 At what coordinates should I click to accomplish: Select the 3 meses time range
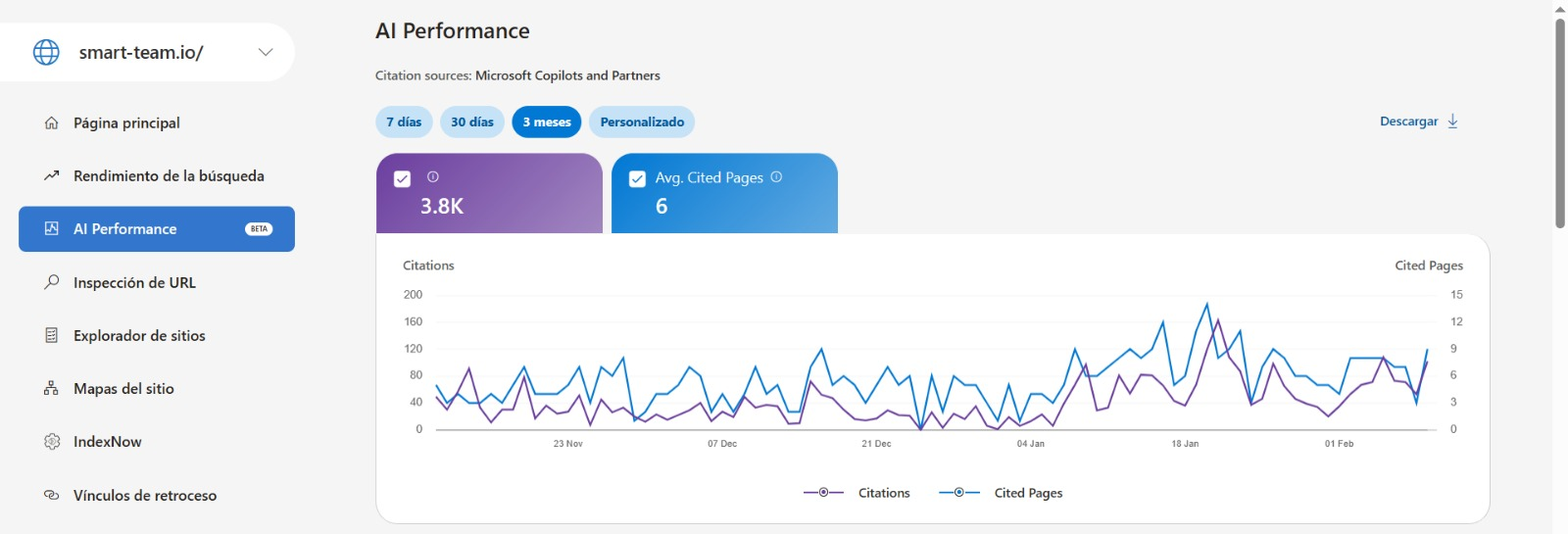(547, 122)
